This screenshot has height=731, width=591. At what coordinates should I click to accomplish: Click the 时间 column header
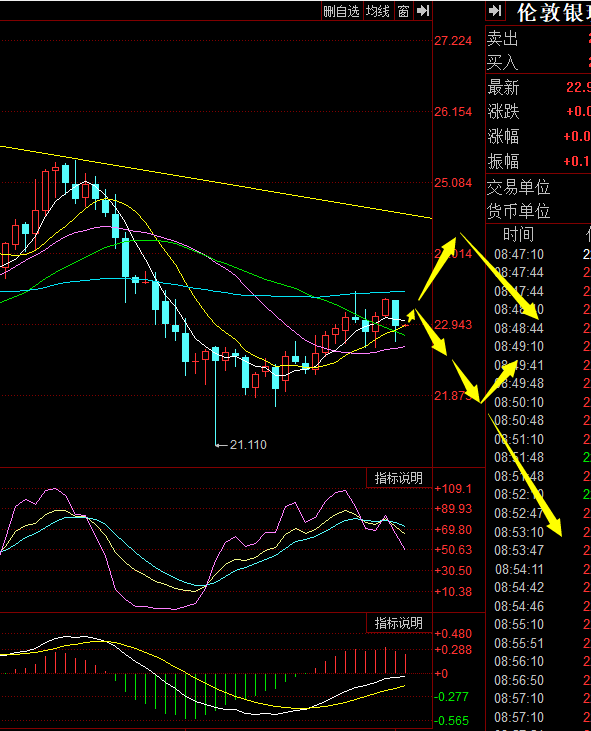pyautogui.click(x=518, y=234)
